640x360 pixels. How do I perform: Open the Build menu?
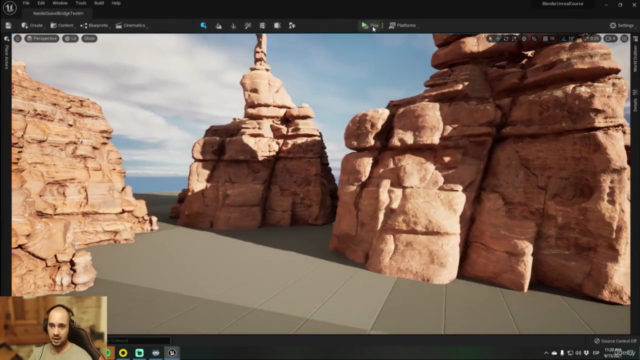click(99, 3)
